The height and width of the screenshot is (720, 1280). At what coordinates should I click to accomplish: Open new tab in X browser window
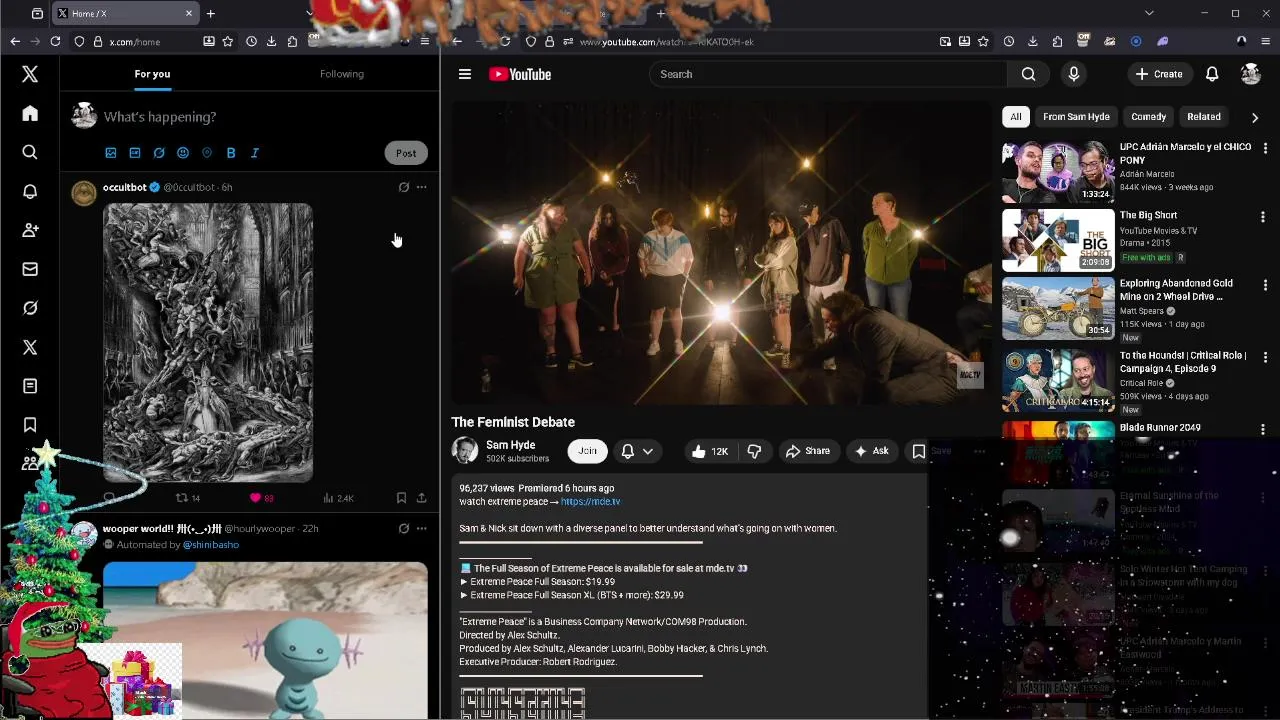211,14
